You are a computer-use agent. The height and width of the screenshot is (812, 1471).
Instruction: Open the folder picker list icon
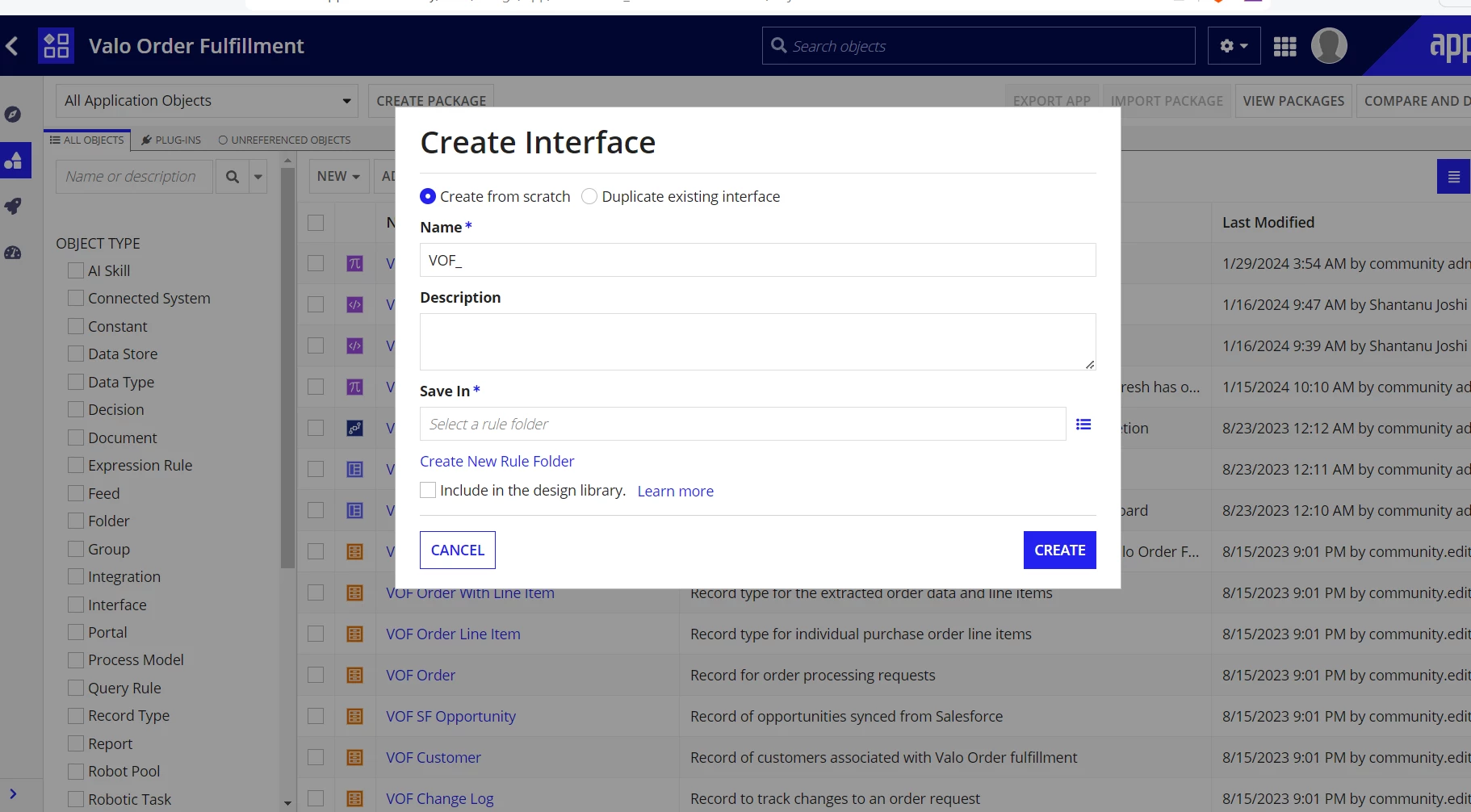1083,425
